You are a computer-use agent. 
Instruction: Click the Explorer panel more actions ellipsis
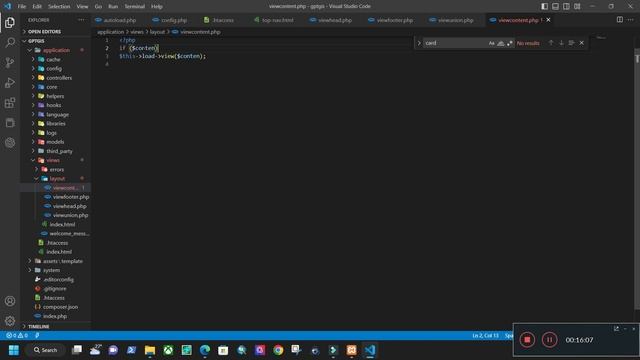point(81,20)
